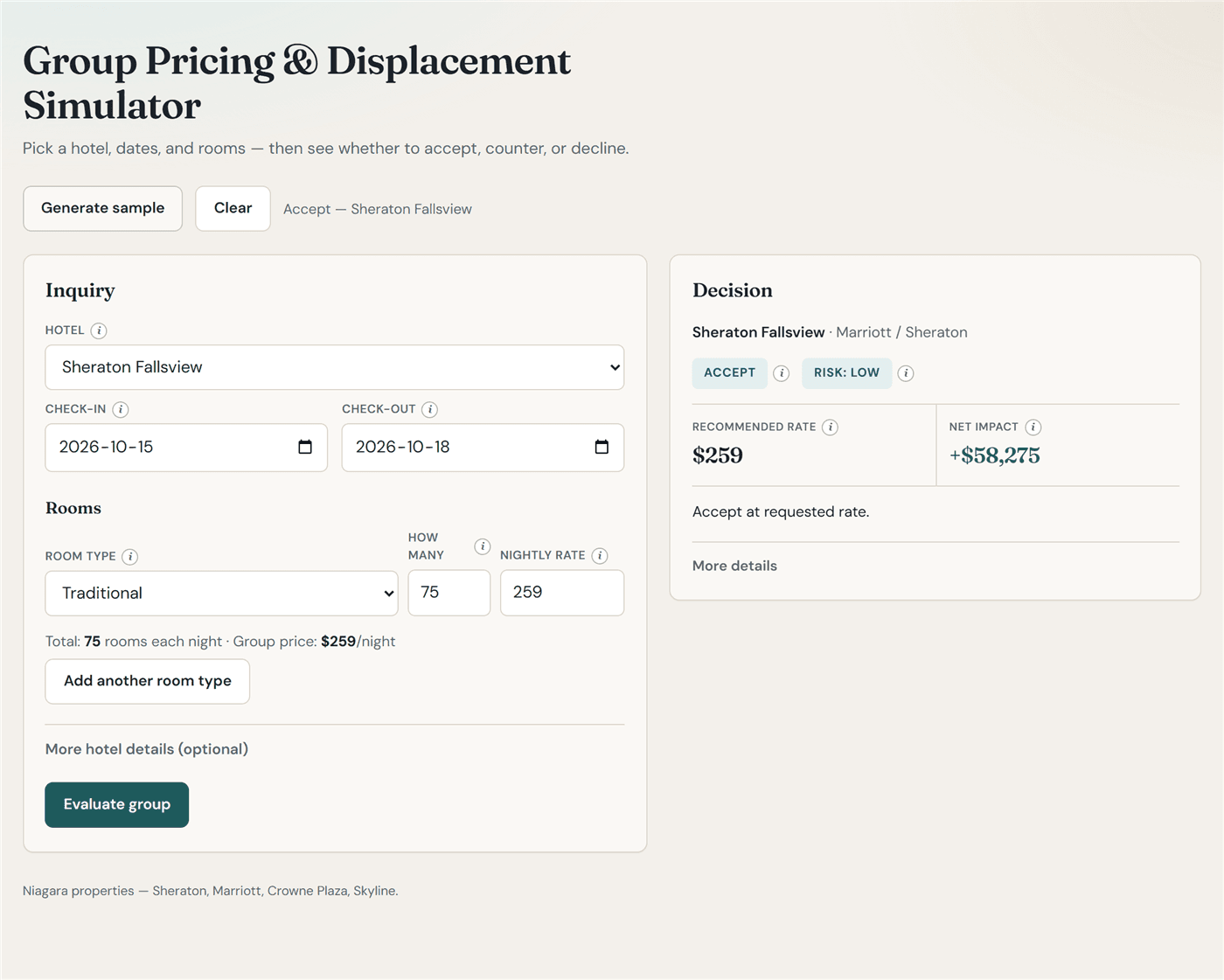
Task: Click the NIGHTLY RATE info icon
Action: pos(600,555)
